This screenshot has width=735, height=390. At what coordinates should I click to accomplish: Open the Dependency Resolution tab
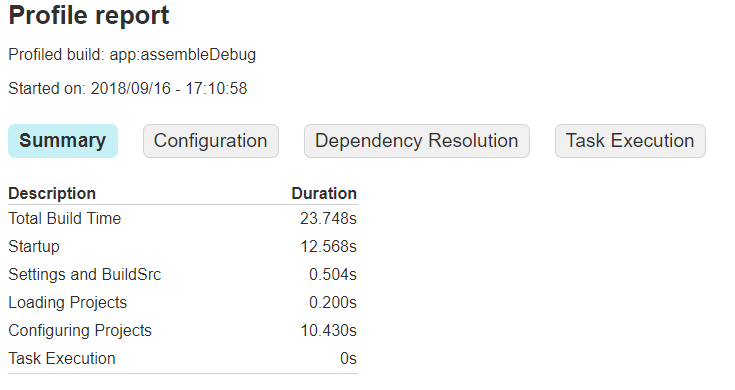pyautogui.click(x=417, y=141)
